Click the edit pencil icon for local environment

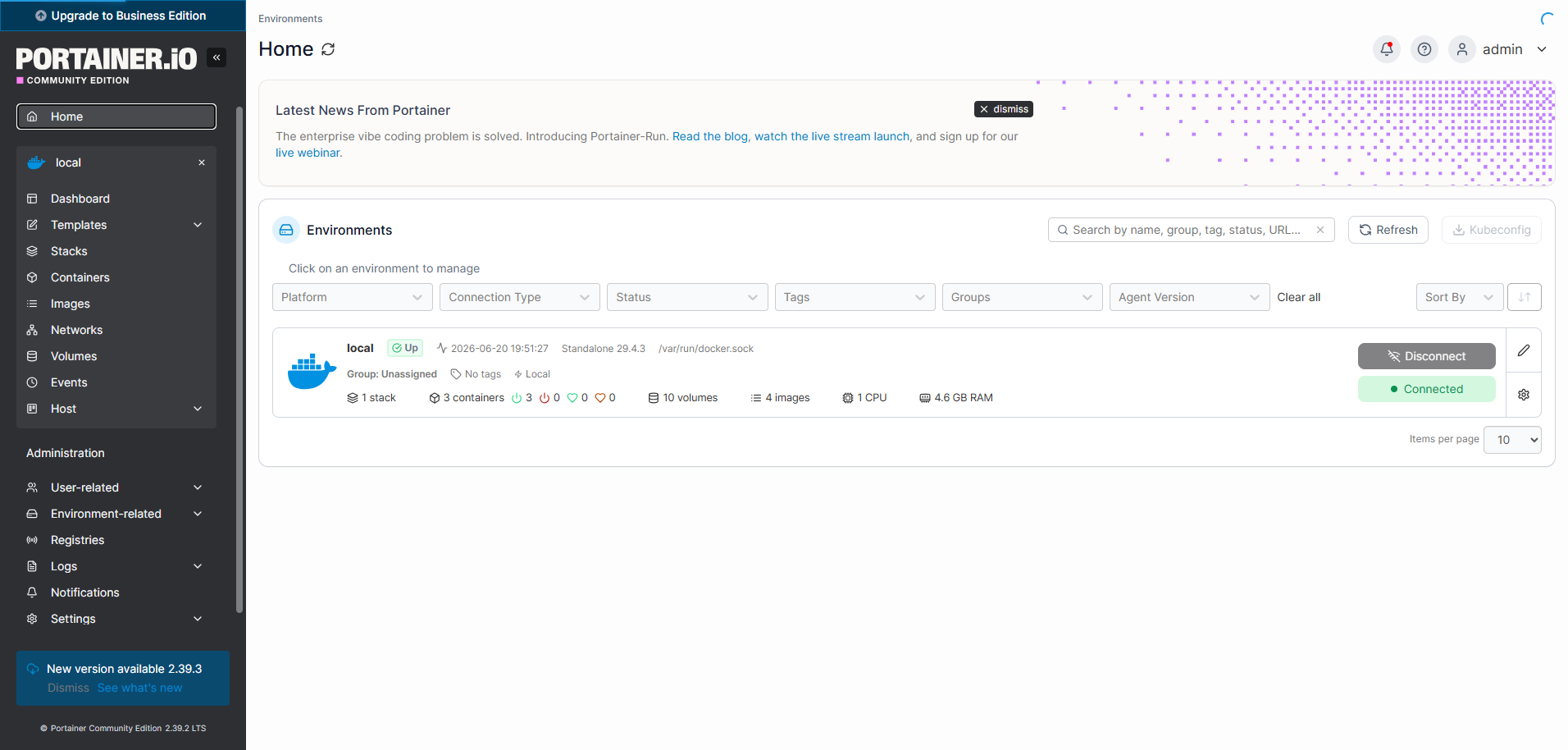(x=1524, y=350)
